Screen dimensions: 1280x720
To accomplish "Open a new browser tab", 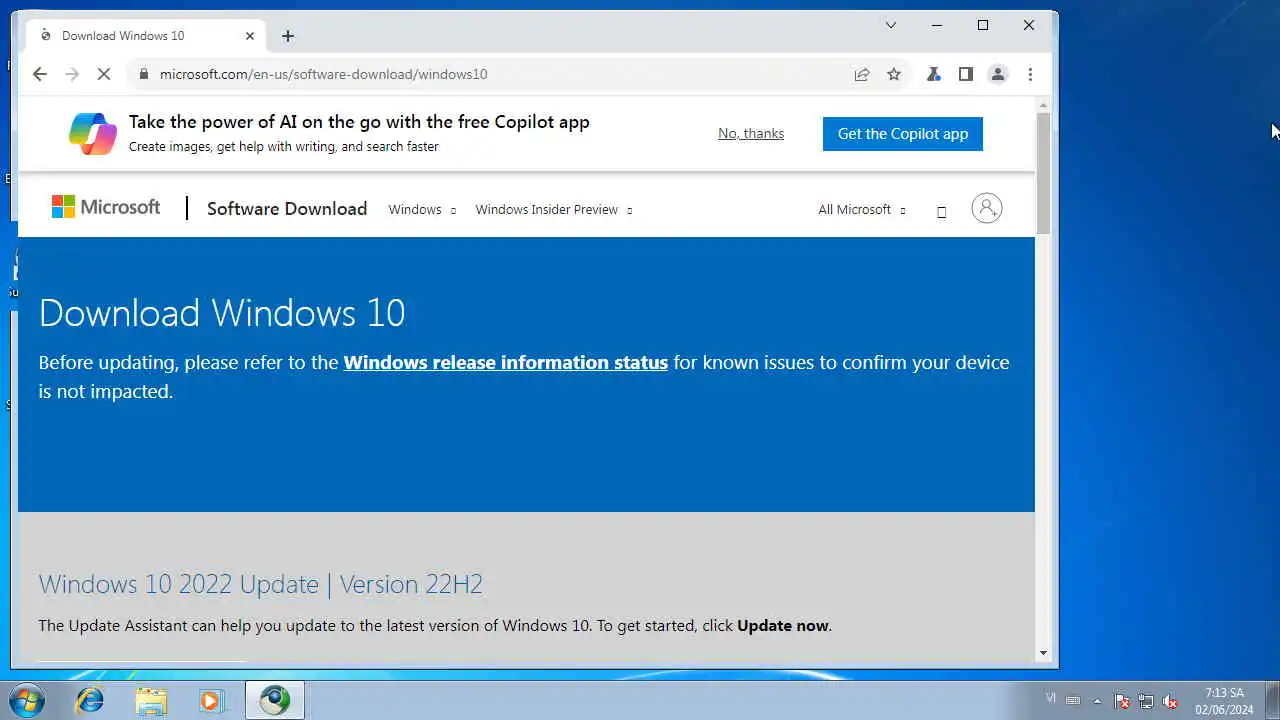I will 288,36.
